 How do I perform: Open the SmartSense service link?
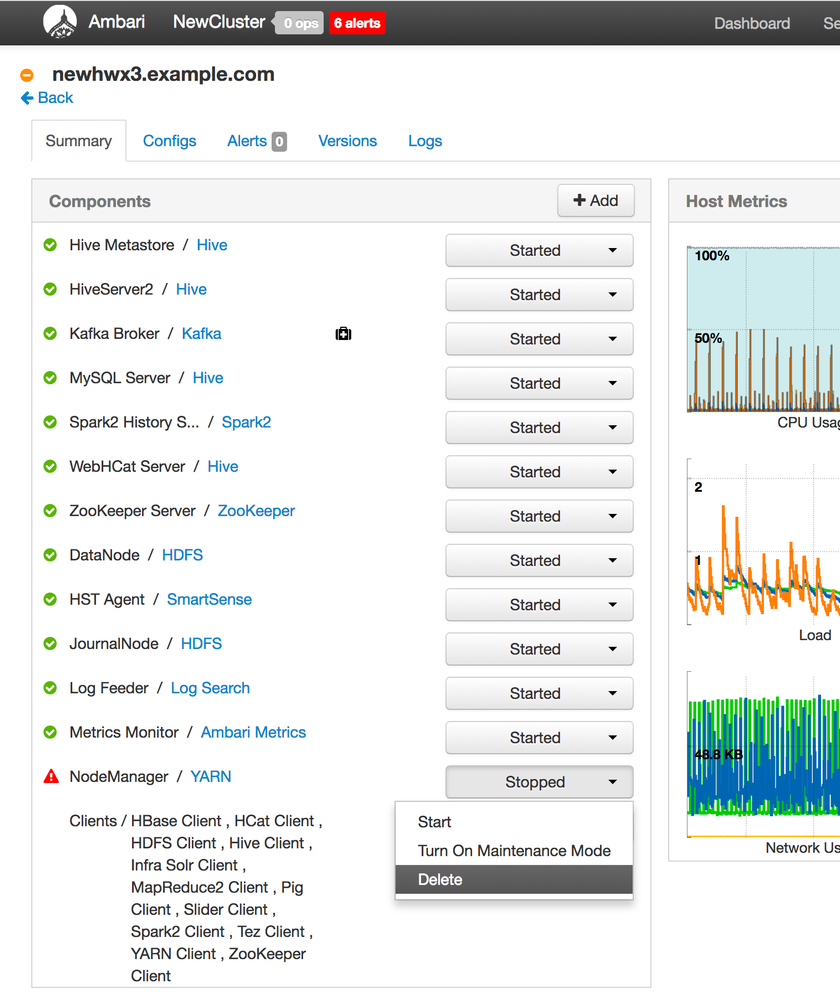click(209, 599)
